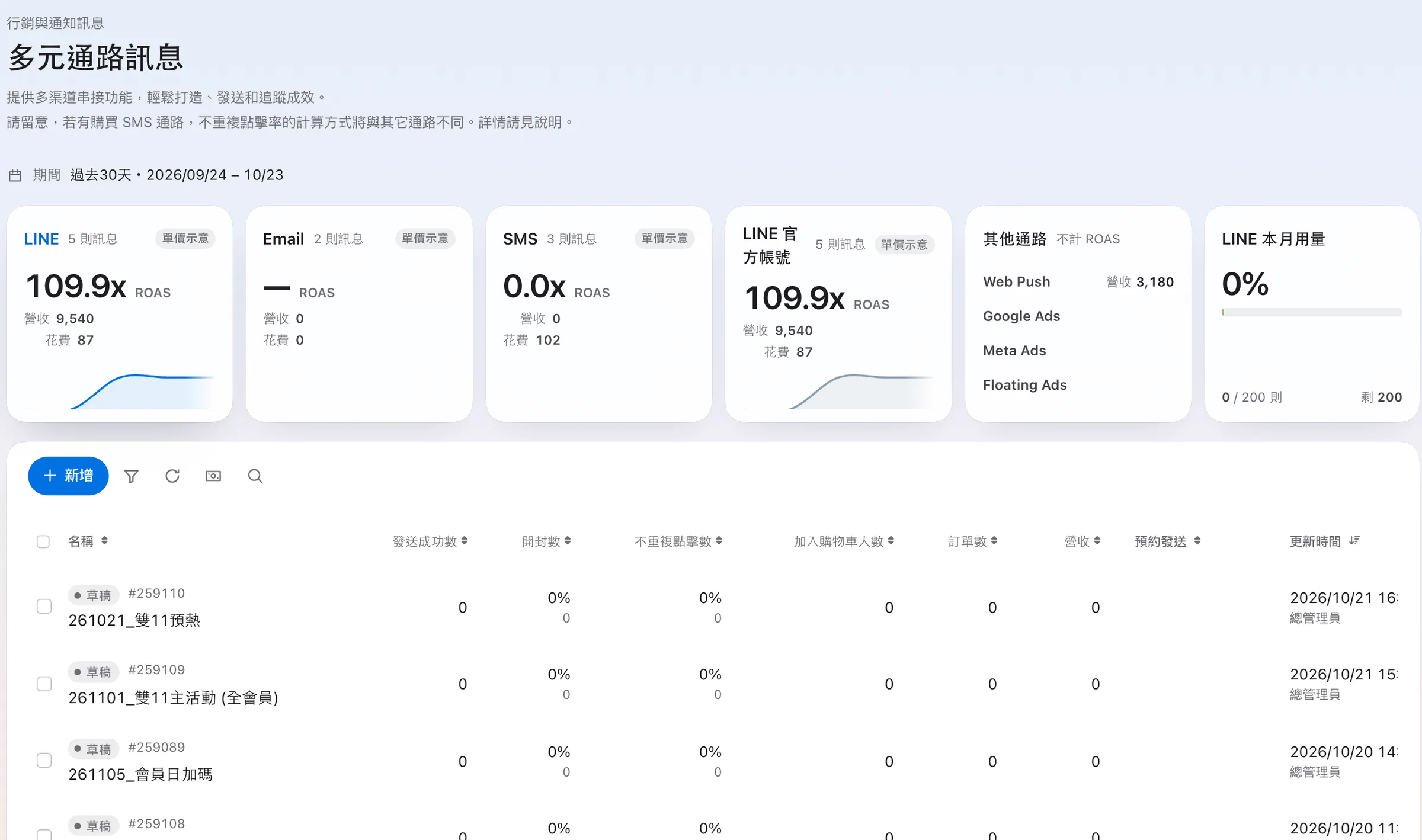This screenshot has height=840, width=1422.
Task: Click 單價示意 badge on Email card
Action: pyautogui.click(x=425, y=239)
